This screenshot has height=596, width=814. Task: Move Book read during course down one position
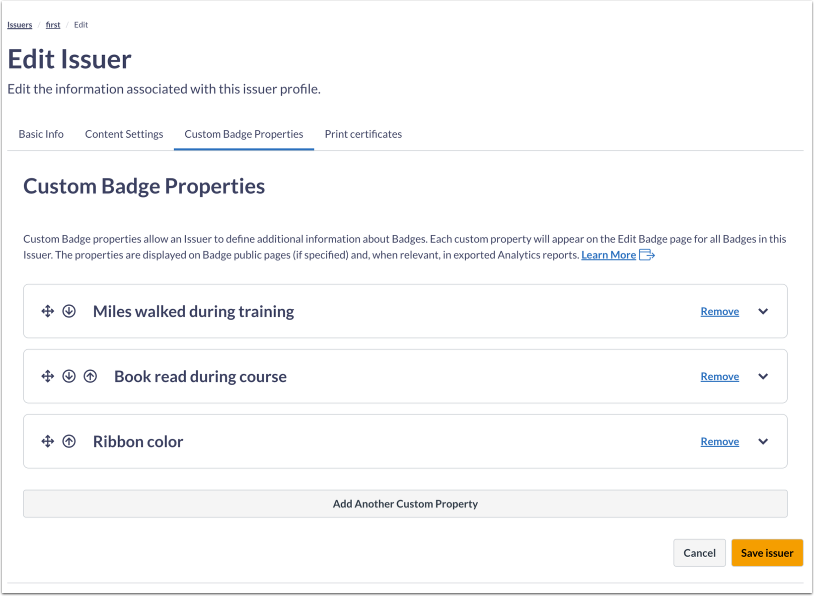(69, 376)
